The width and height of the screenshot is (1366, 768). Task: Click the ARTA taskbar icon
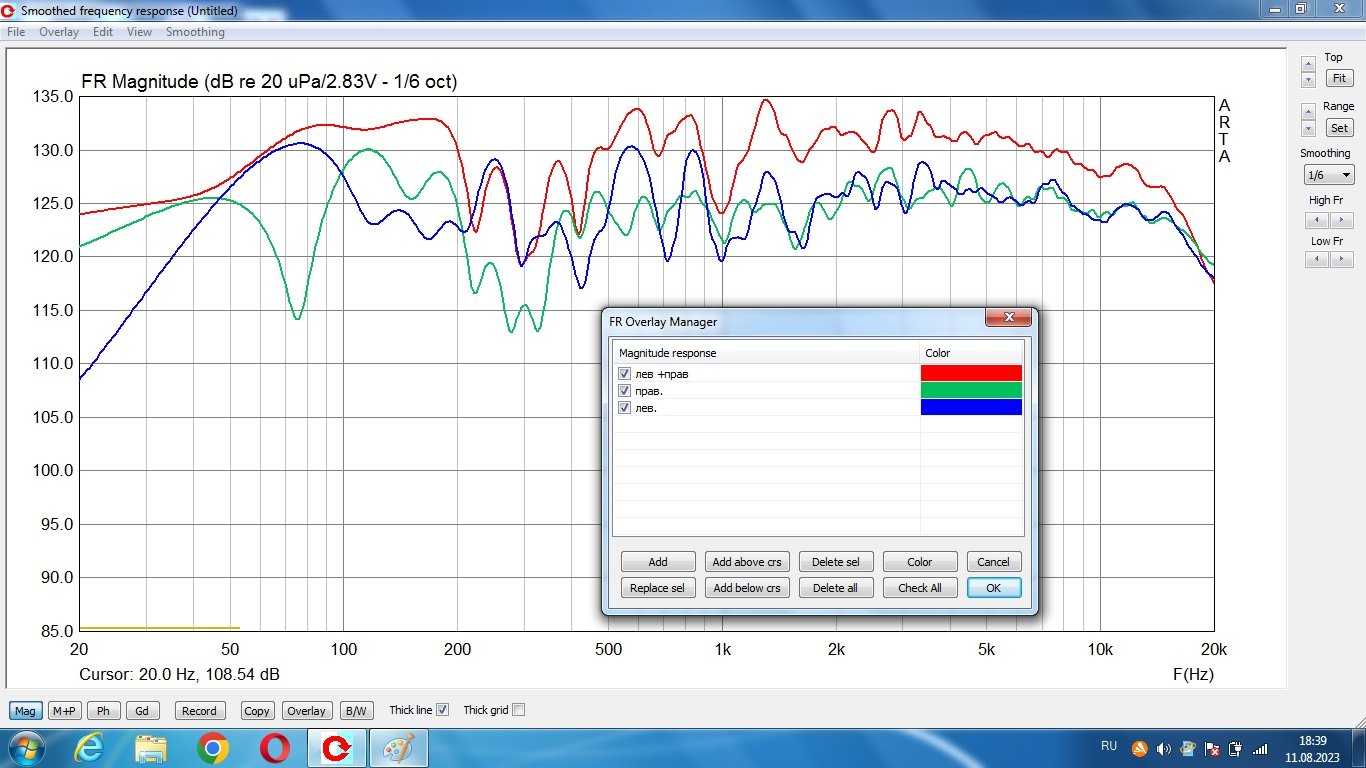coord(336,748)
